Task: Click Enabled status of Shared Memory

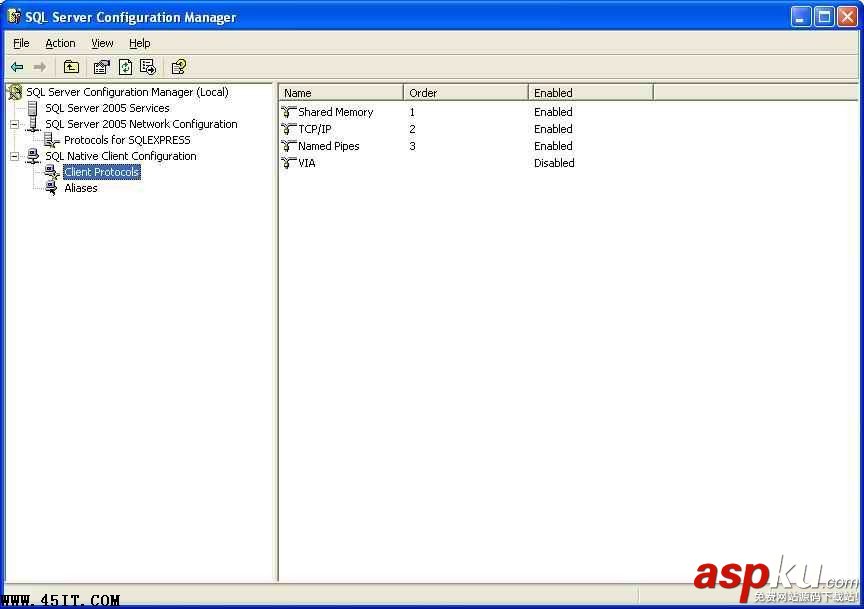Action: pyautogui.click(x=553, y=112)
